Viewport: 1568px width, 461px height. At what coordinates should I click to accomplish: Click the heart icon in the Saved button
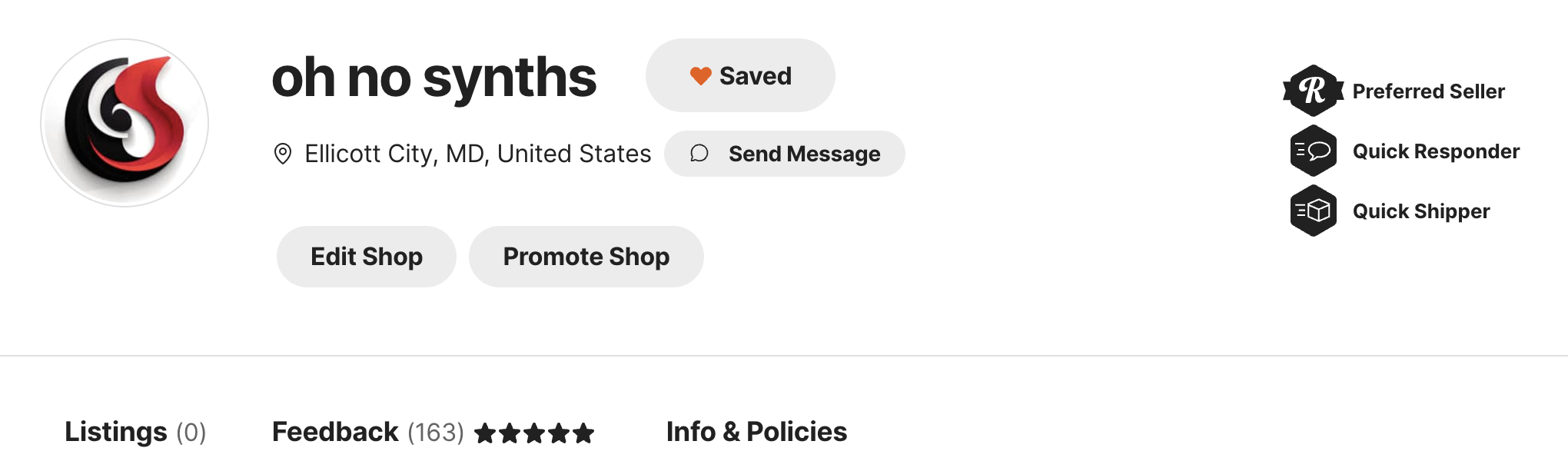click(x=700, y=76)
